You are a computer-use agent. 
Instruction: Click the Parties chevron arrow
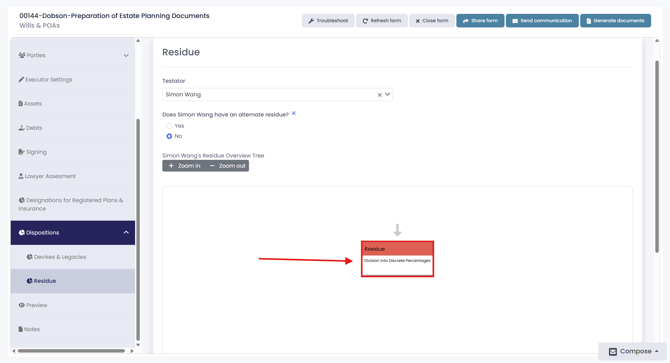[126, 56]
